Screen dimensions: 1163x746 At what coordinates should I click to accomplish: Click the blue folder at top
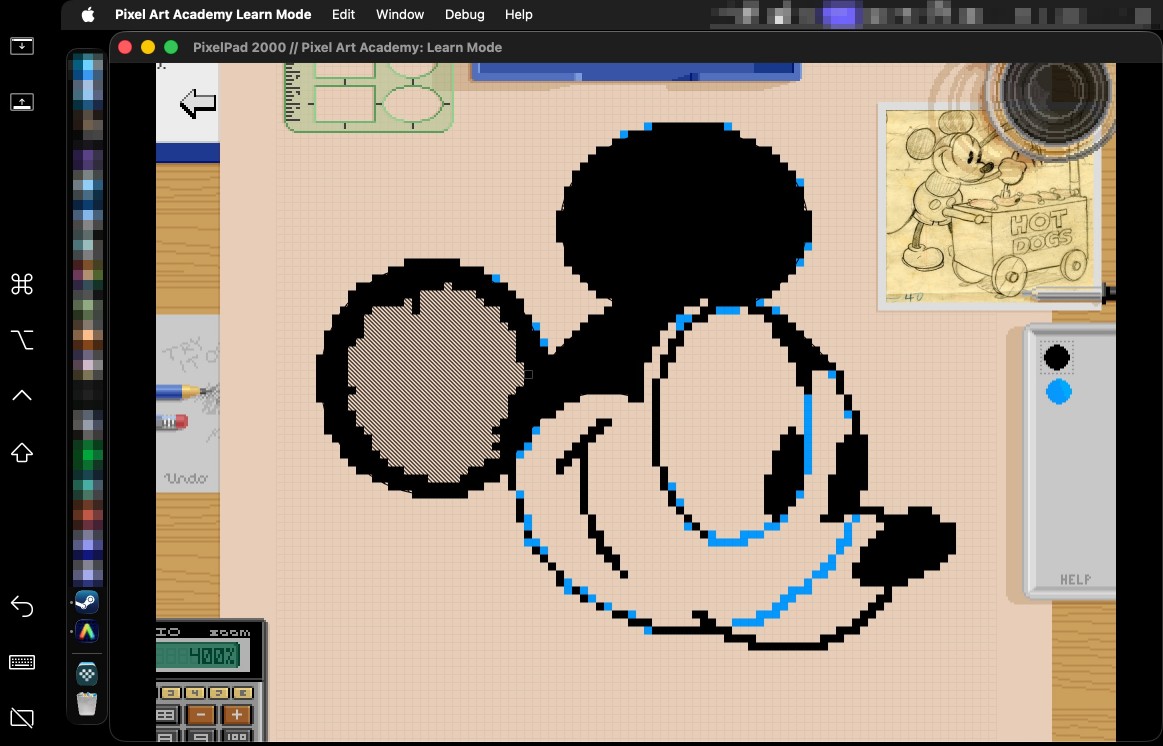[636, 72]
